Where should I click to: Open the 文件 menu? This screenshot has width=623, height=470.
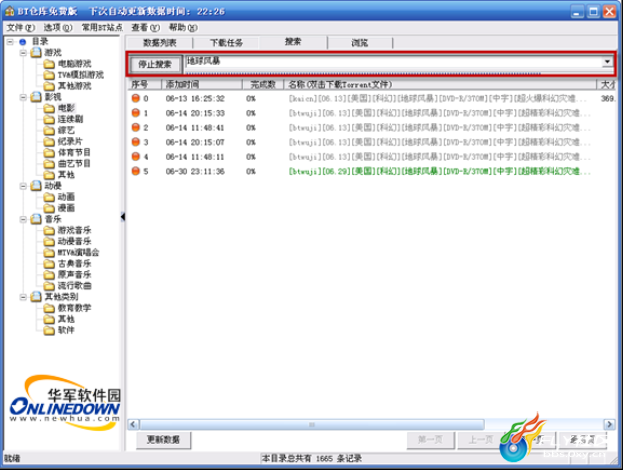coord(21,28)
